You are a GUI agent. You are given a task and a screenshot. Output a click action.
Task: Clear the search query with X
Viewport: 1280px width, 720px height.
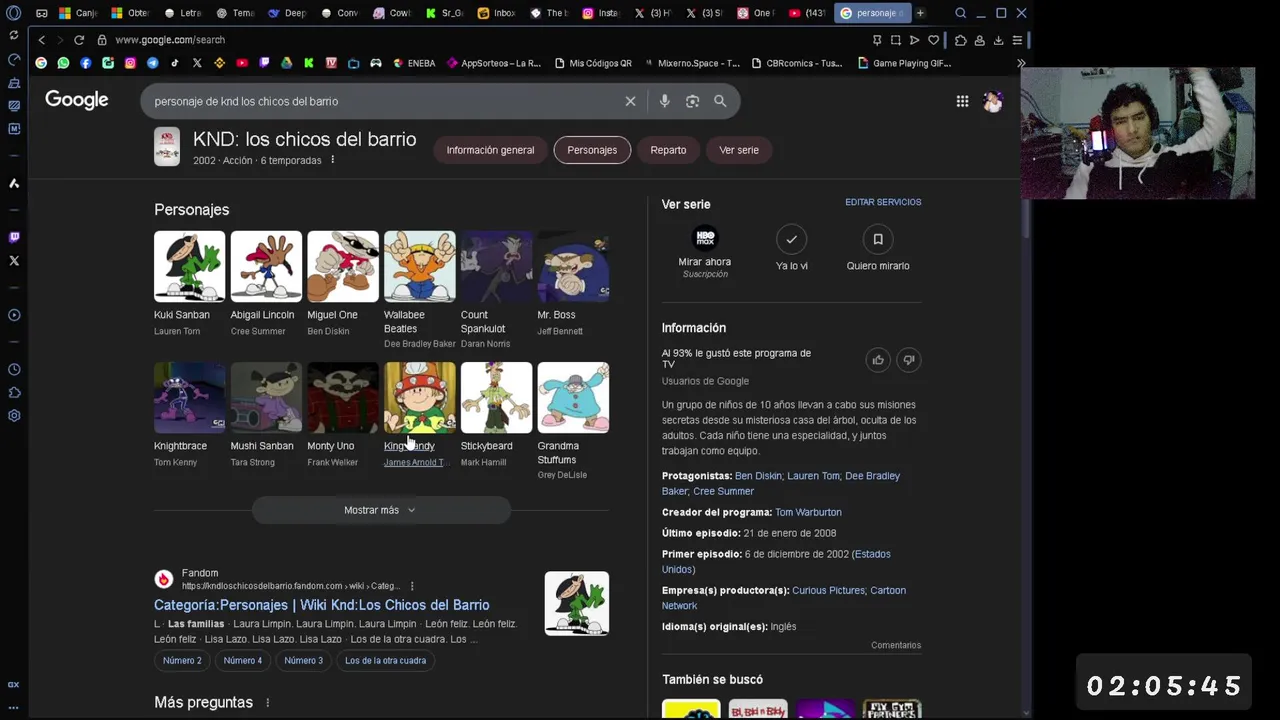(x=630, y=101)
